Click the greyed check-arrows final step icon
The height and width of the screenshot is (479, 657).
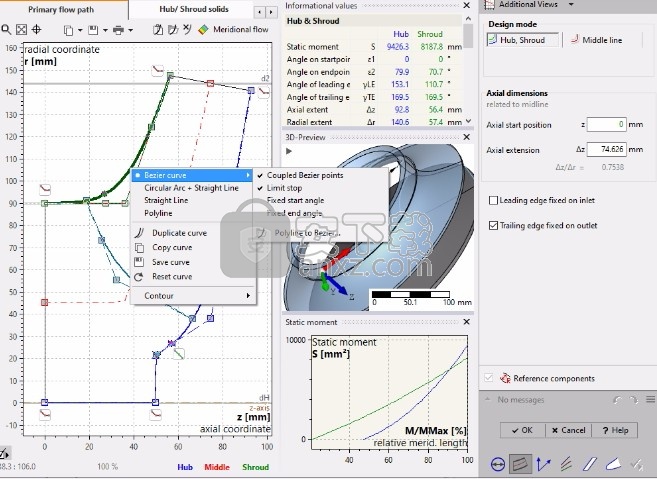coord(637,464)
